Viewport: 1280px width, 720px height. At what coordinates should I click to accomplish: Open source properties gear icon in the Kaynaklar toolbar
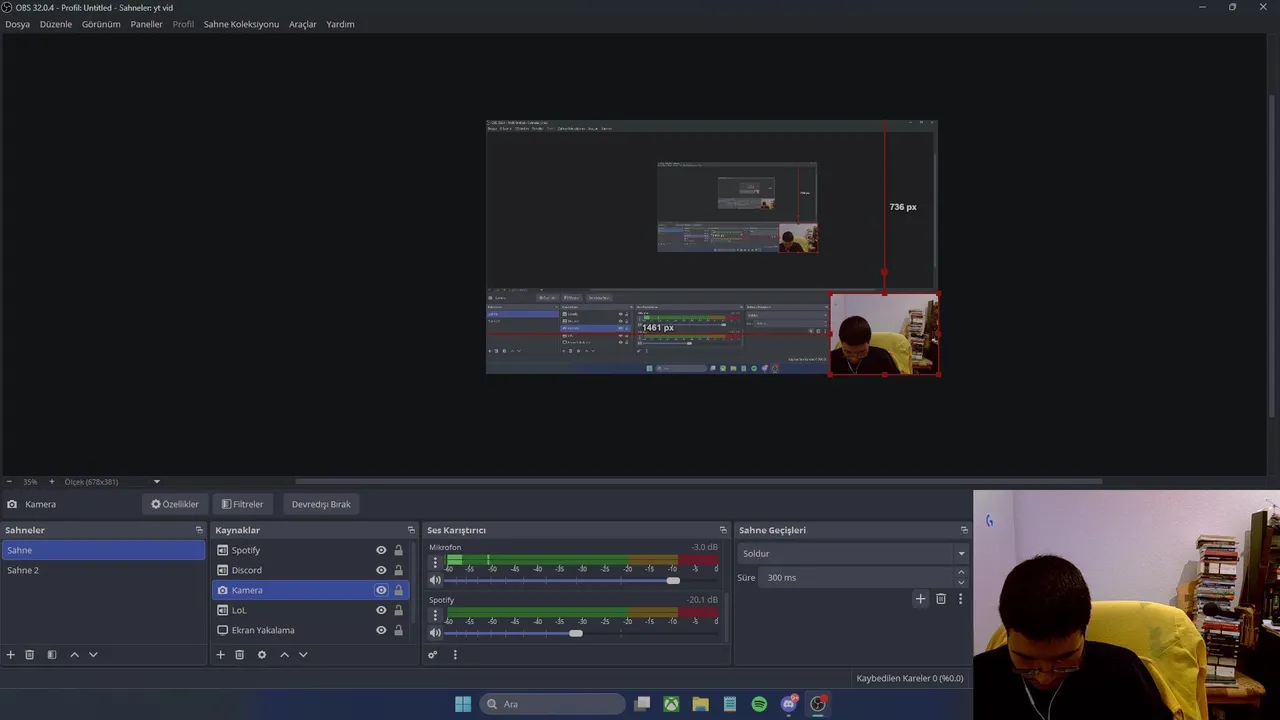(x=262, y=655)
